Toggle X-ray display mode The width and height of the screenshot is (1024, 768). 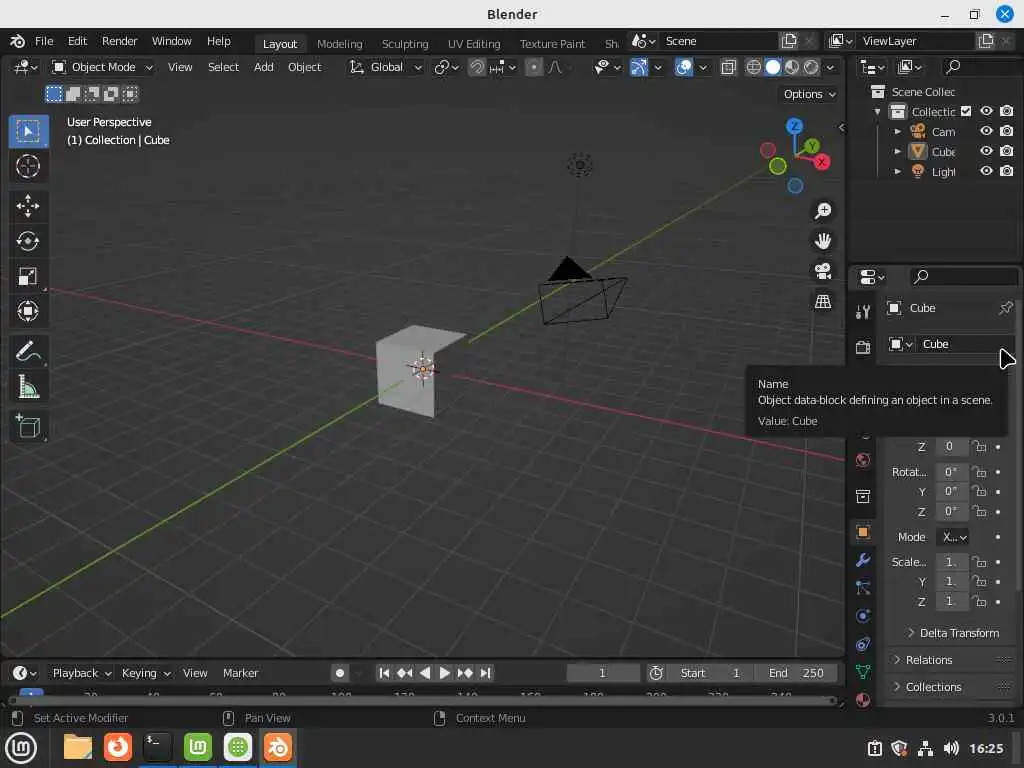[x=728, y=67]
